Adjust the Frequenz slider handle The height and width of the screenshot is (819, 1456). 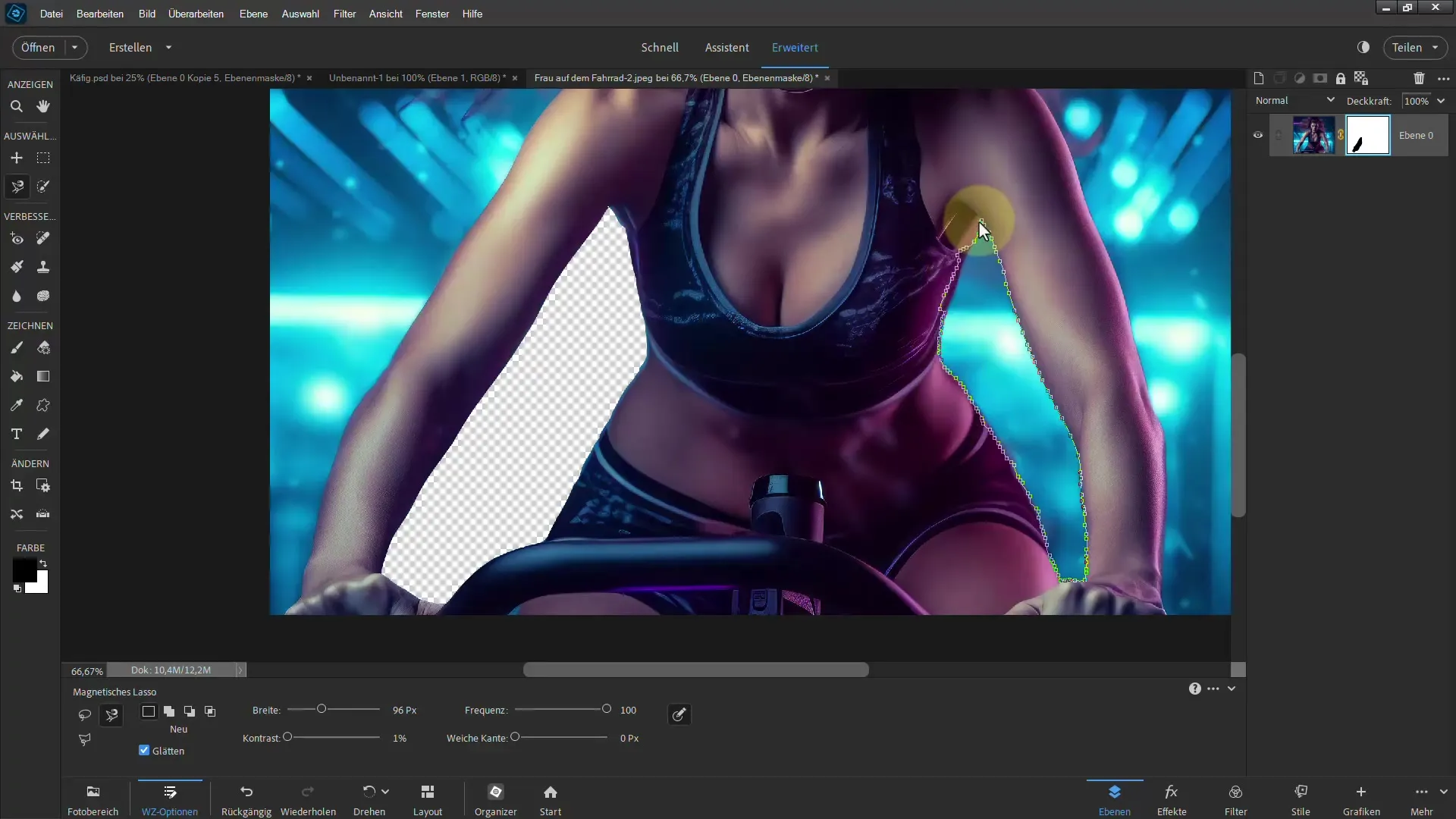tap(606, 709)
